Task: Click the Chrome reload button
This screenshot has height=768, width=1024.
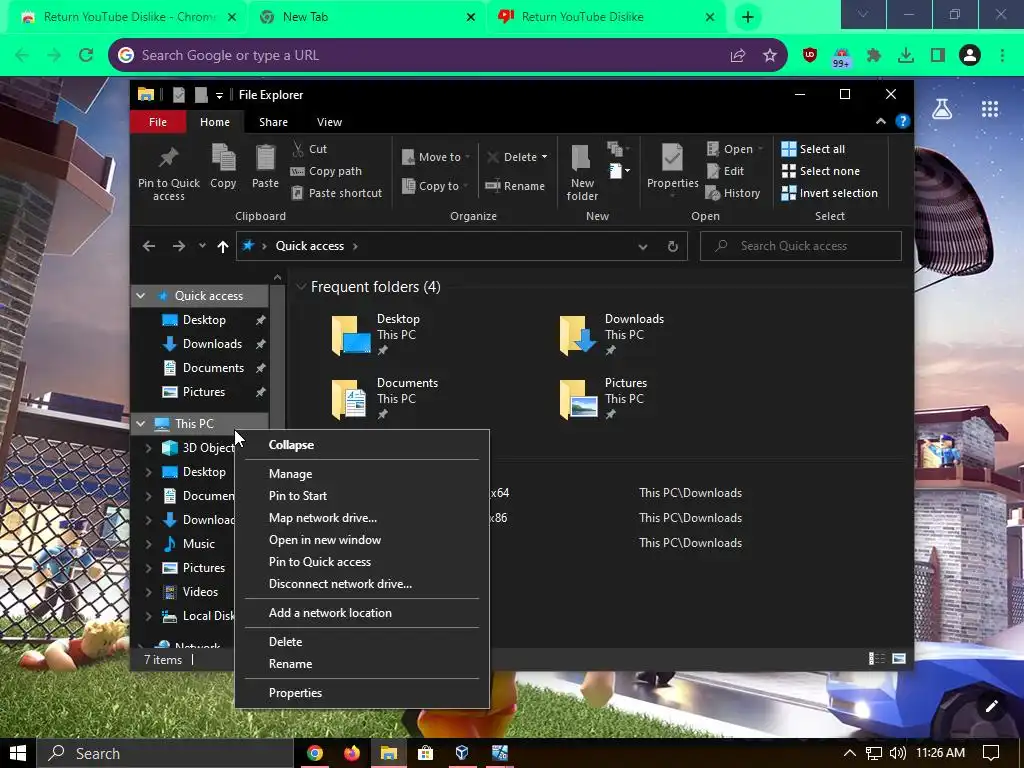Action: (86, 56)
